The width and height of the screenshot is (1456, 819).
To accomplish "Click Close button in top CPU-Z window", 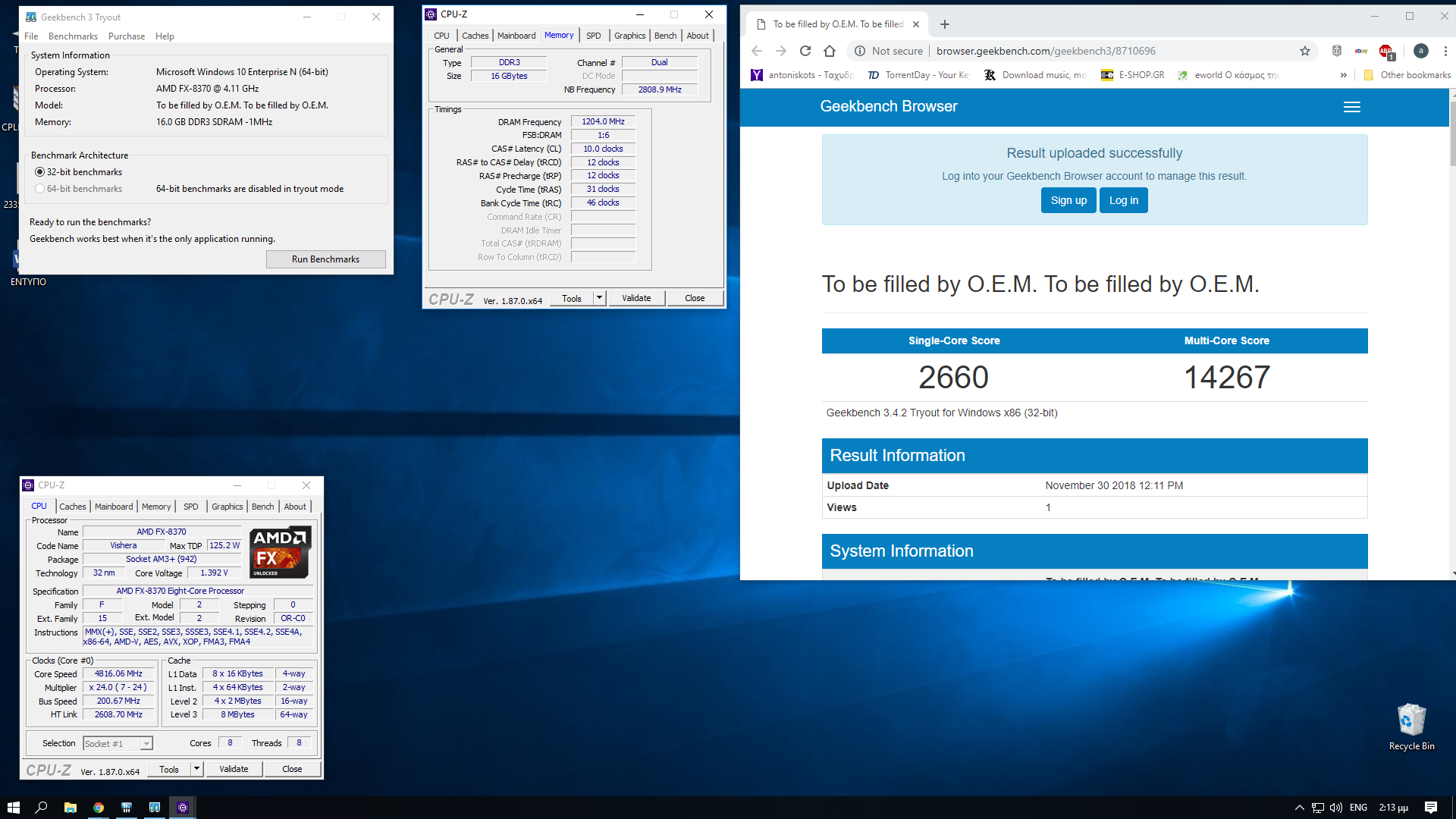I will tap(695, 298).
